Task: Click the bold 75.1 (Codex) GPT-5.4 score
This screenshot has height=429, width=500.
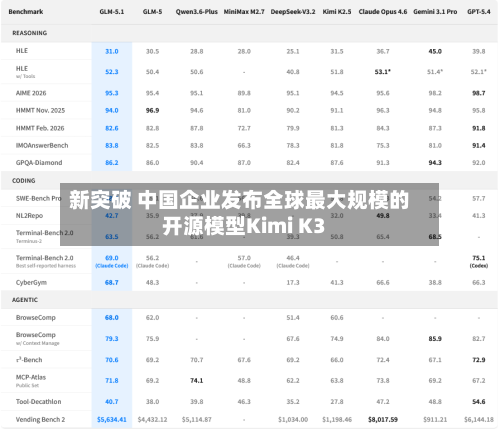Action: [x=479, y=261]
